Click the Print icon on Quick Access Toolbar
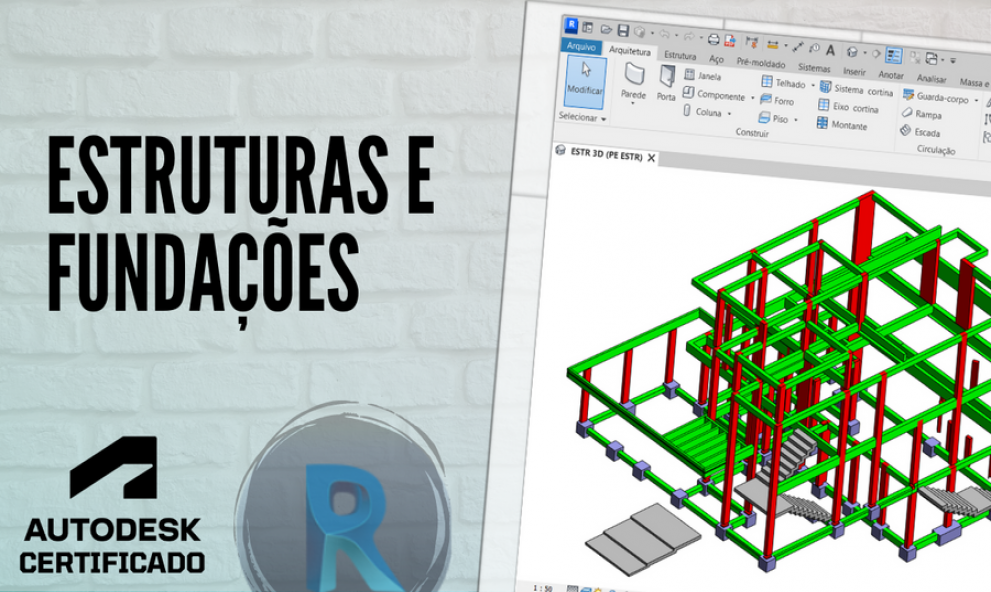Viewport: 991px width, 592px height. click(712, 38)
